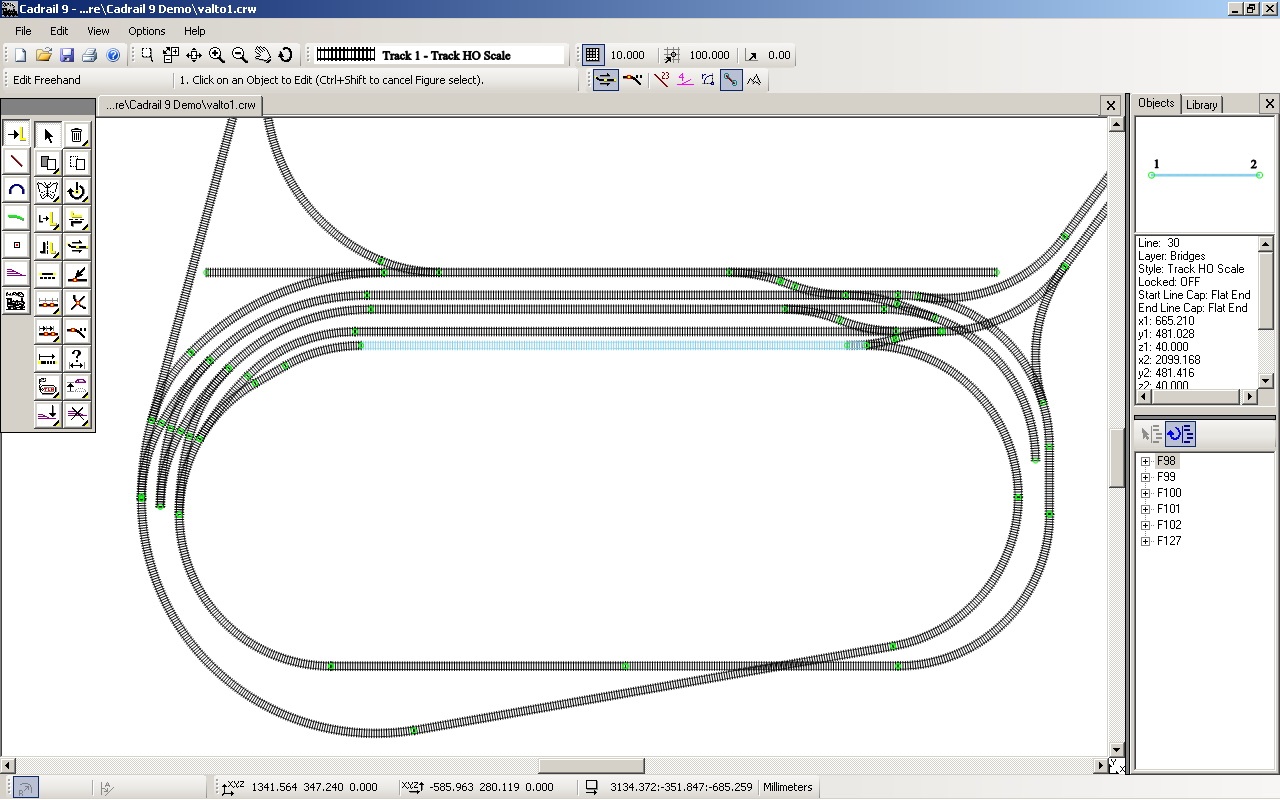The height and width of the screenshot is (800, 1280).
Task: Click the locomotive train icon
Action: [16, 301]
